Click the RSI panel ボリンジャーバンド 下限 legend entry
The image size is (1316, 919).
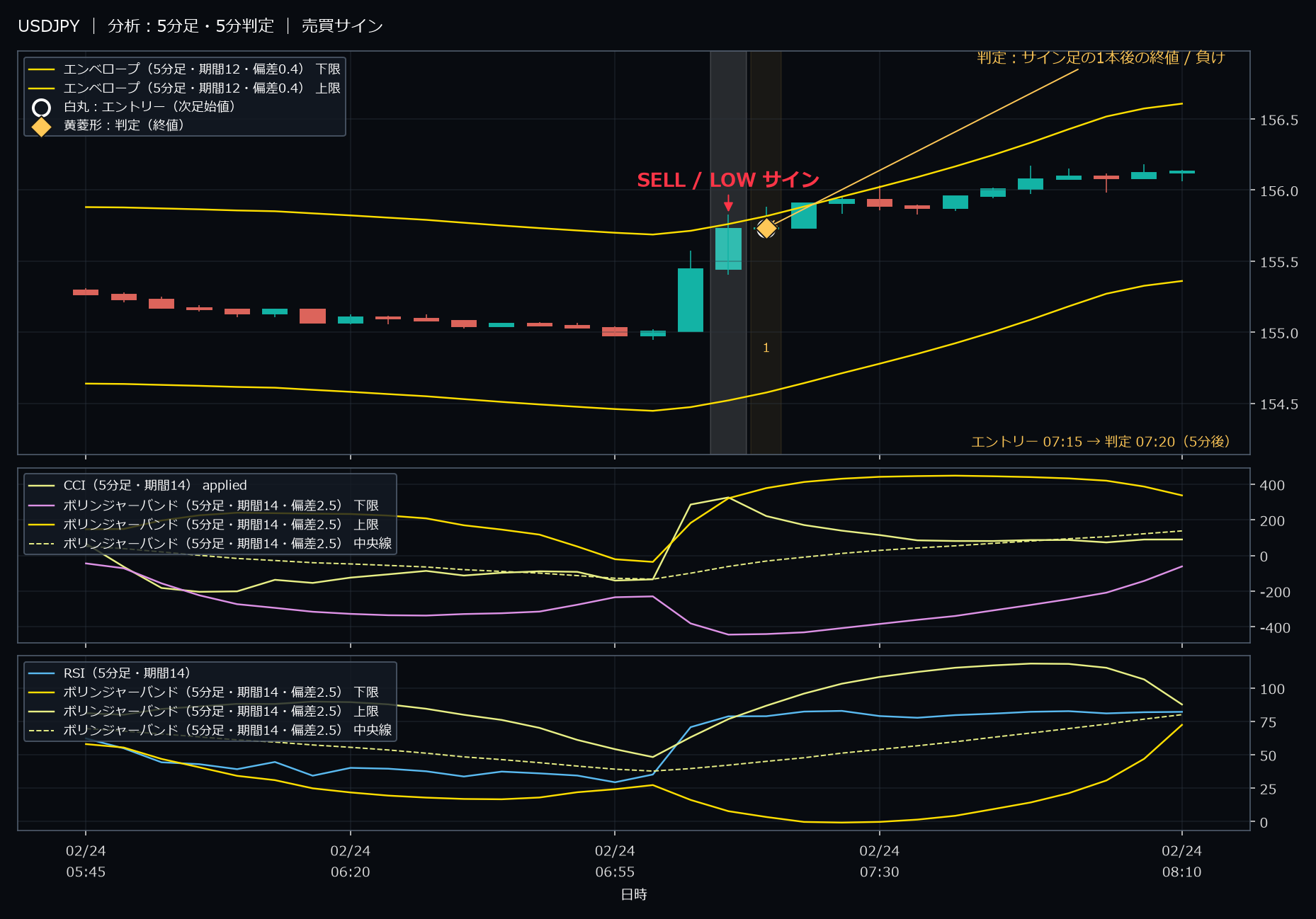click(x=203, y=692)
